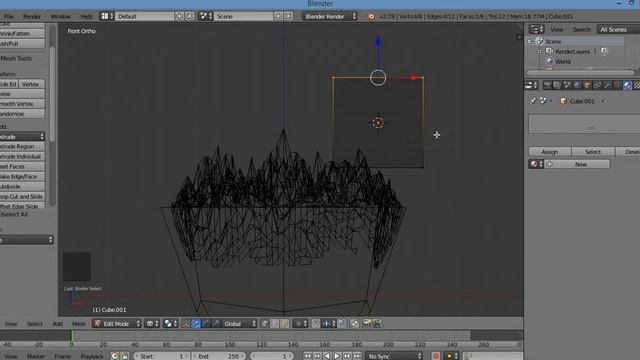Click the Subdivide button
Image resolution: width=640 pixels, height=360 pixels.
point(22,186)
